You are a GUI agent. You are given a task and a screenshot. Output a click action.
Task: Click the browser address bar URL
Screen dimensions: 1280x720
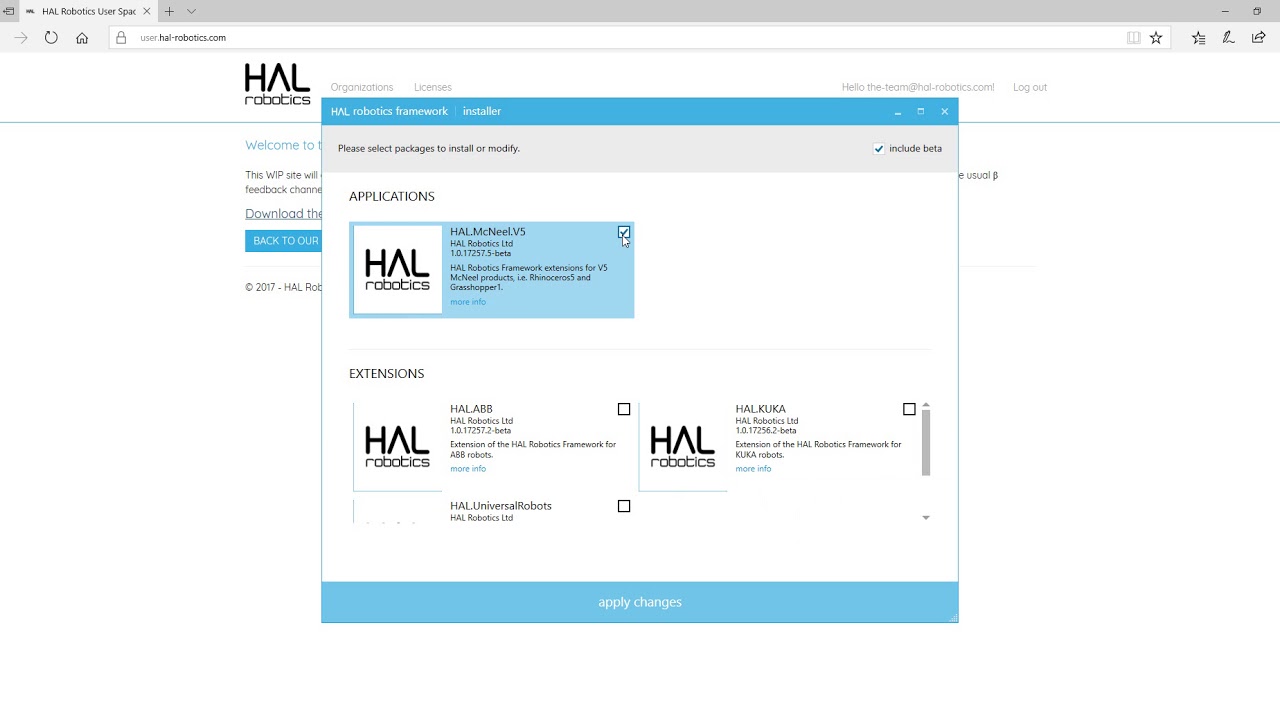183,38
